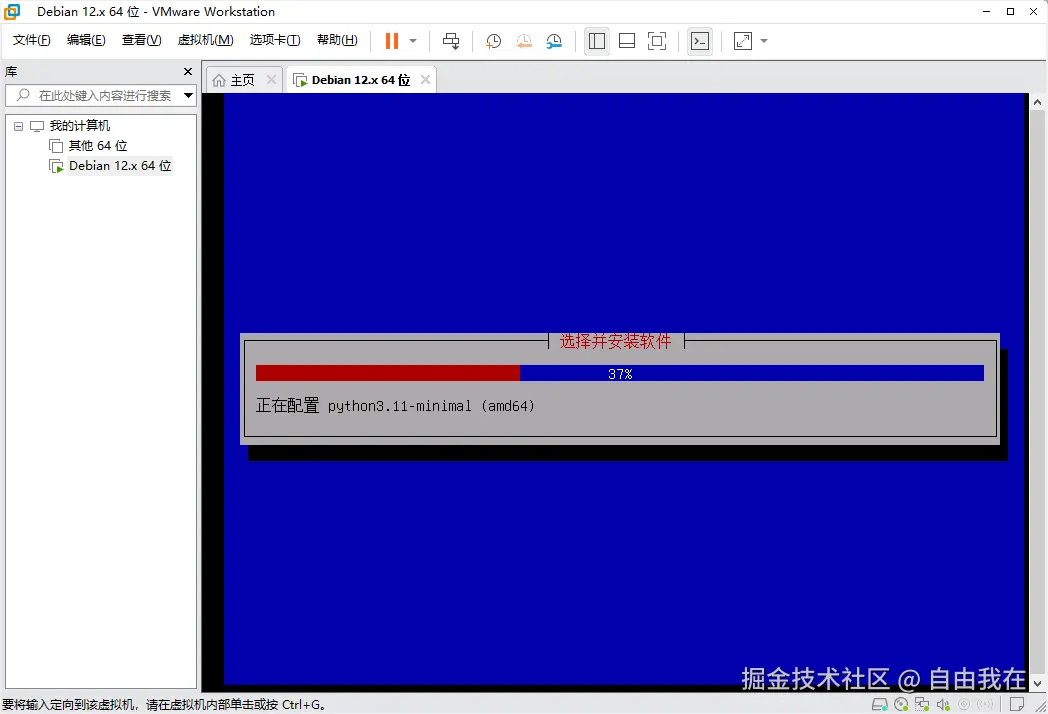Toggle the thumbnail bar display

coord(627,41)
